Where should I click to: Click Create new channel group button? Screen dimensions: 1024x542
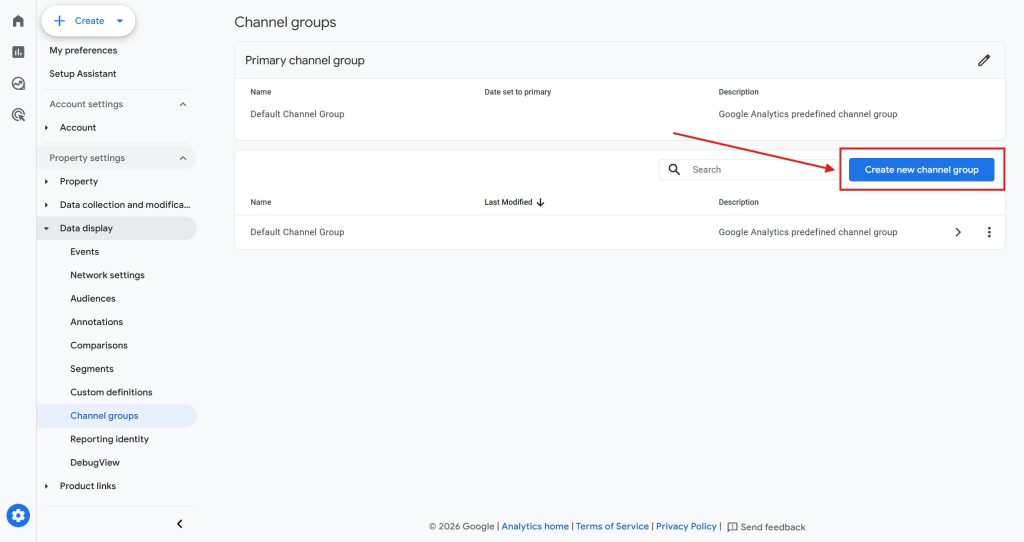coord(921,170)
